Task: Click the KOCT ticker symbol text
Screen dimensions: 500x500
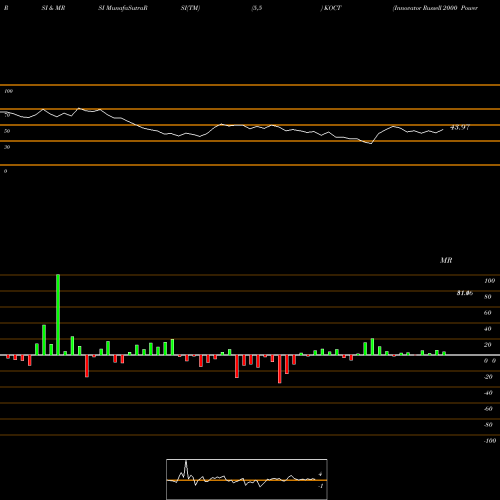Action: pyautogui.click(x=332, y=8)
